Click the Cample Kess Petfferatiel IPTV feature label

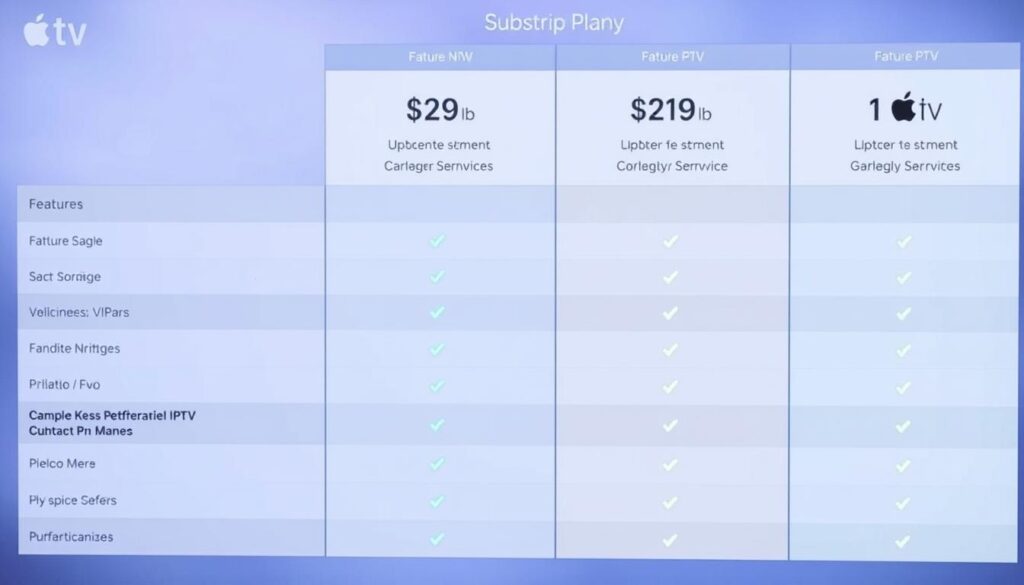point(112,415)
